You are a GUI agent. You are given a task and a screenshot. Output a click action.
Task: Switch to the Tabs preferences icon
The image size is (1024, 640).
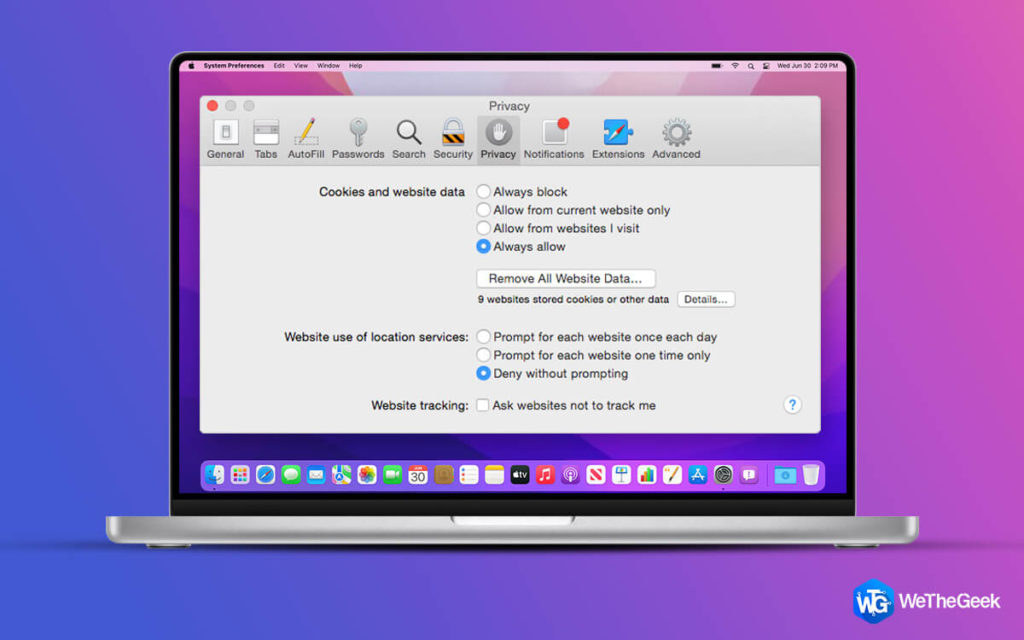click(266, 139)
